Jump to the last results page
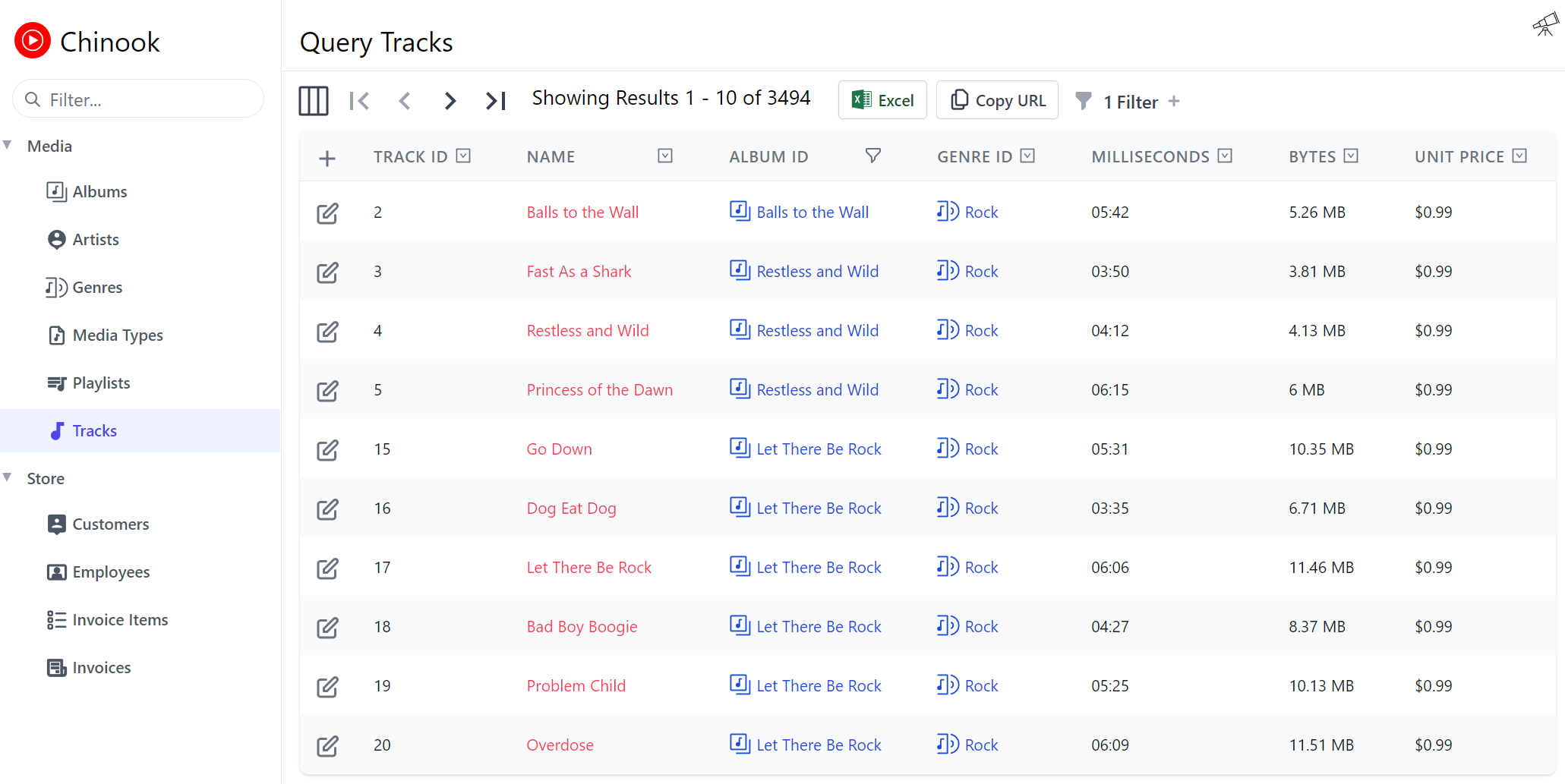Image resolution: width=1565 pixels, height=784 pixels. 496,100
